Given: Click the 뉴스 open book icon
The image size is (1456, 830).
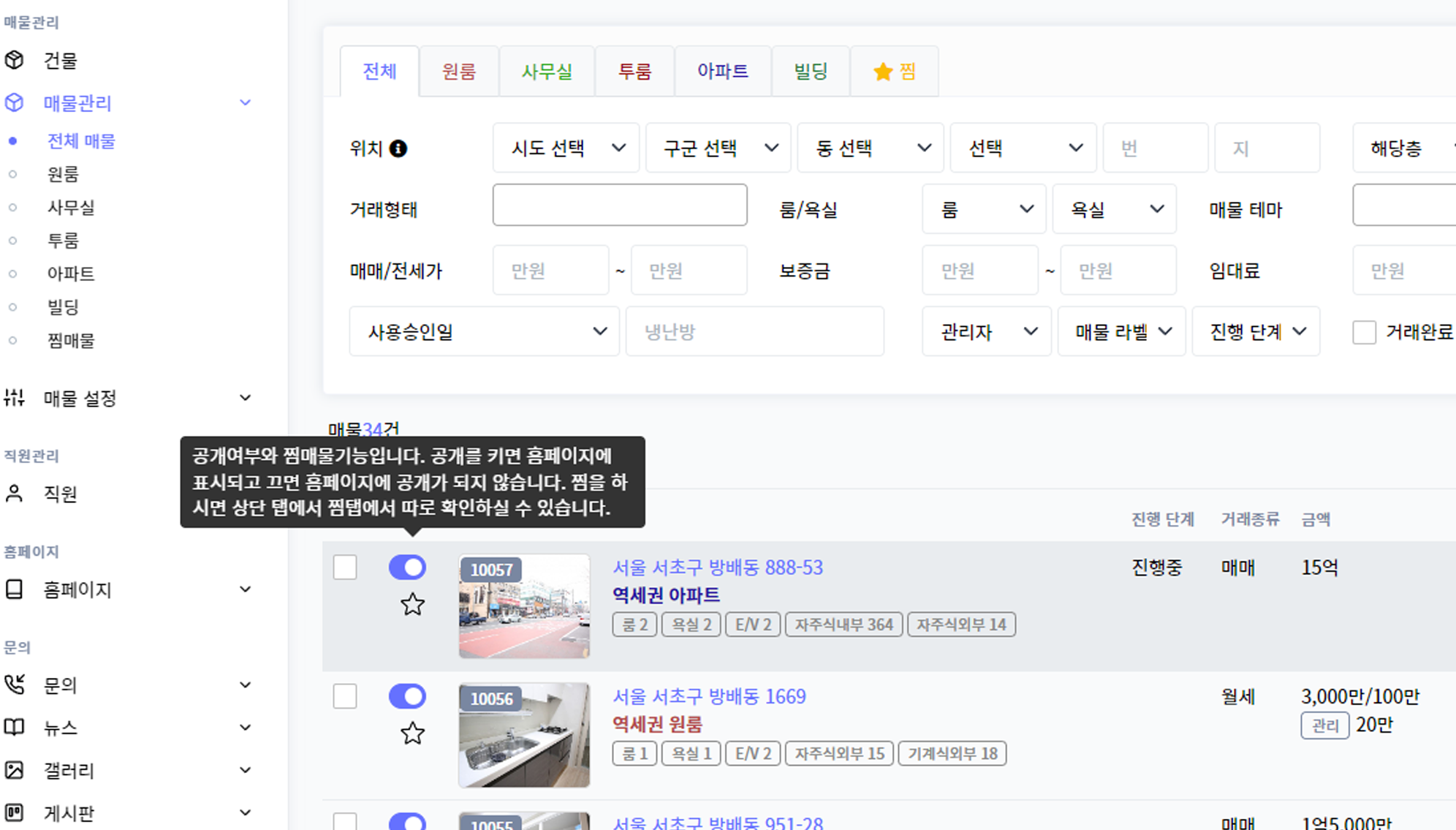Looking at the screenshot, I should 14,728.
